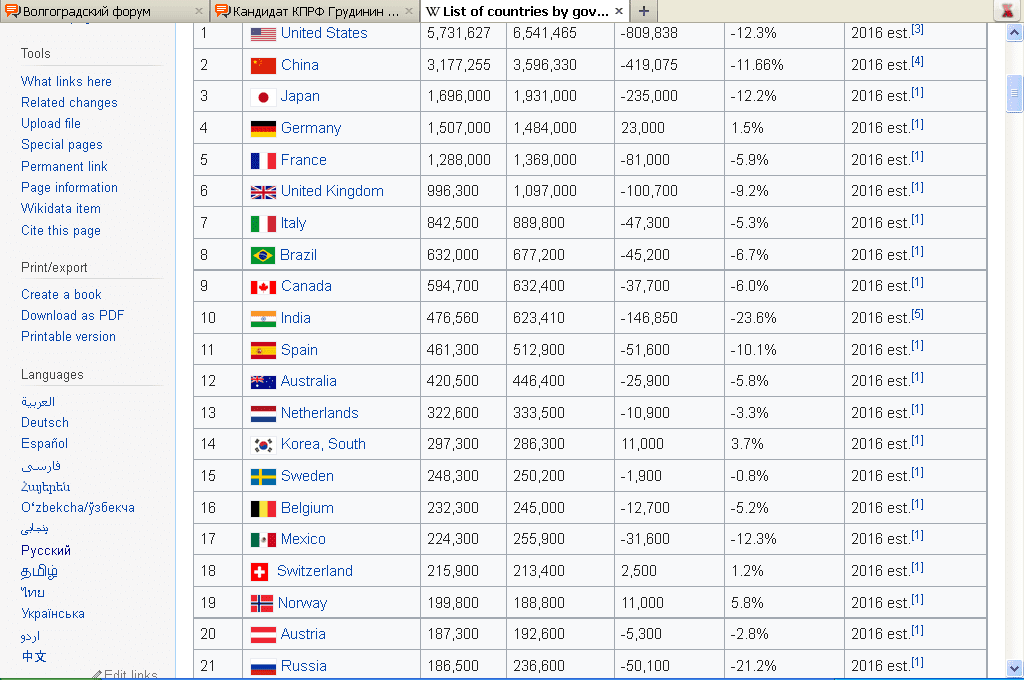The height and width of the screenshot is (680, 1024).
Task: Click the Russia flag icon
Action: point(263,667)
